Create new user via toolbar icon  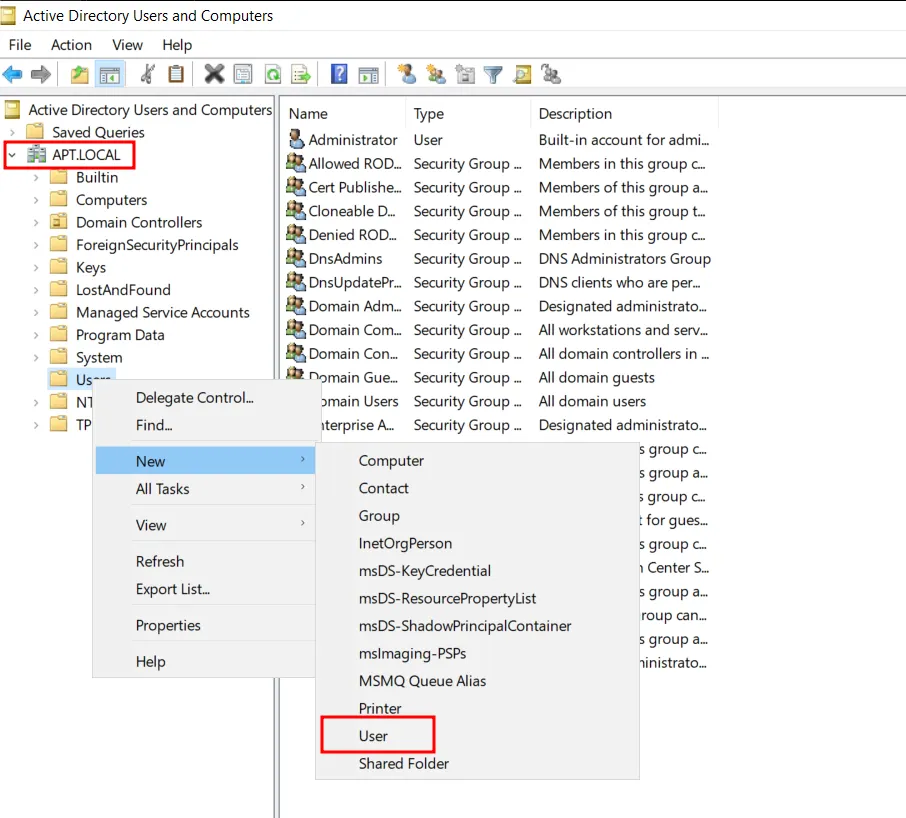[x=407, y=75]
